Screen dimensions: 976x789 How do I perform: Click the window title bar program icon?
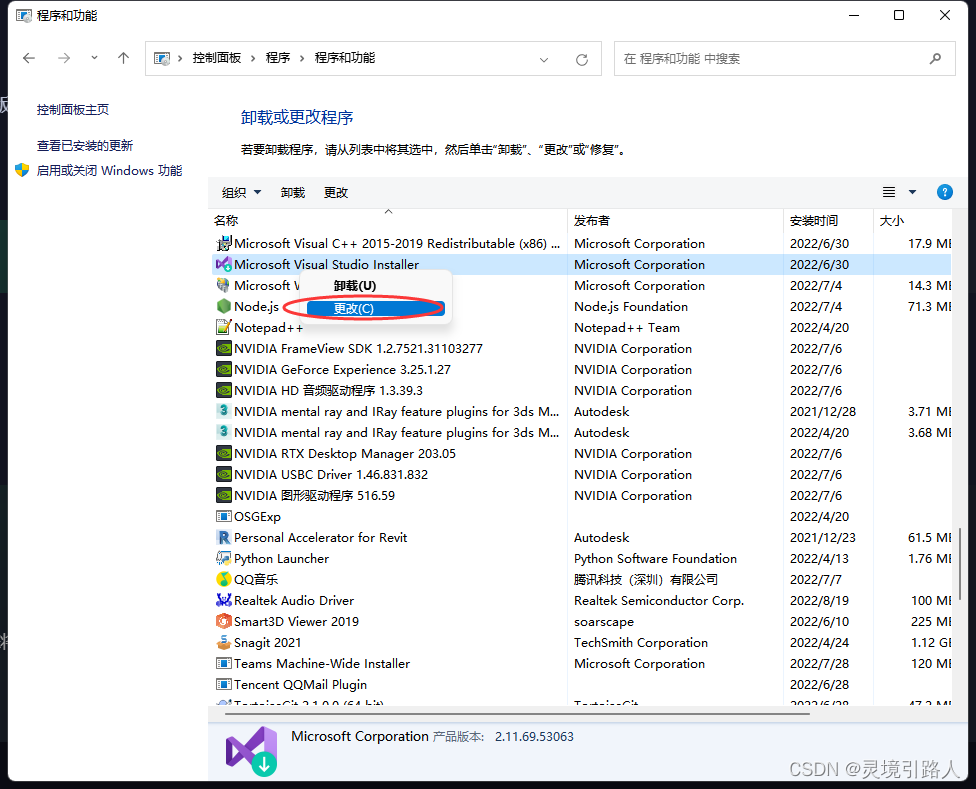24,15
